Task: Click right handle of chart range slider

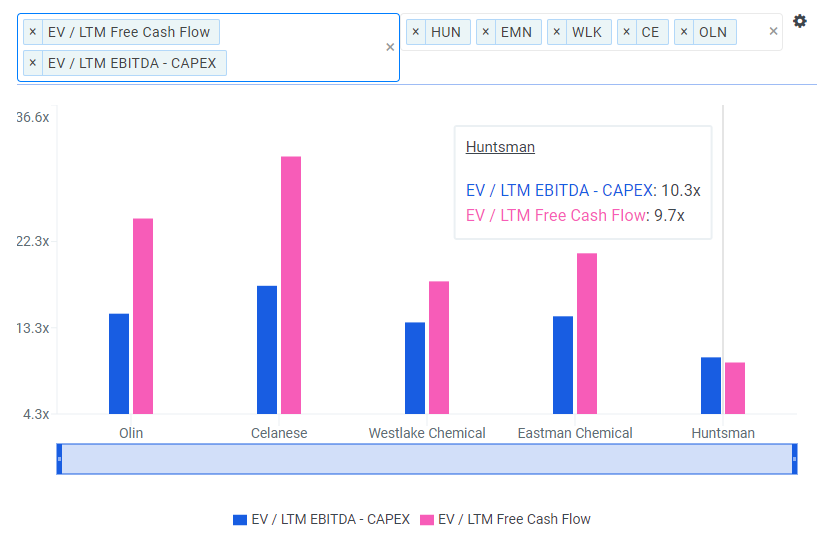Action: (794, 459)
